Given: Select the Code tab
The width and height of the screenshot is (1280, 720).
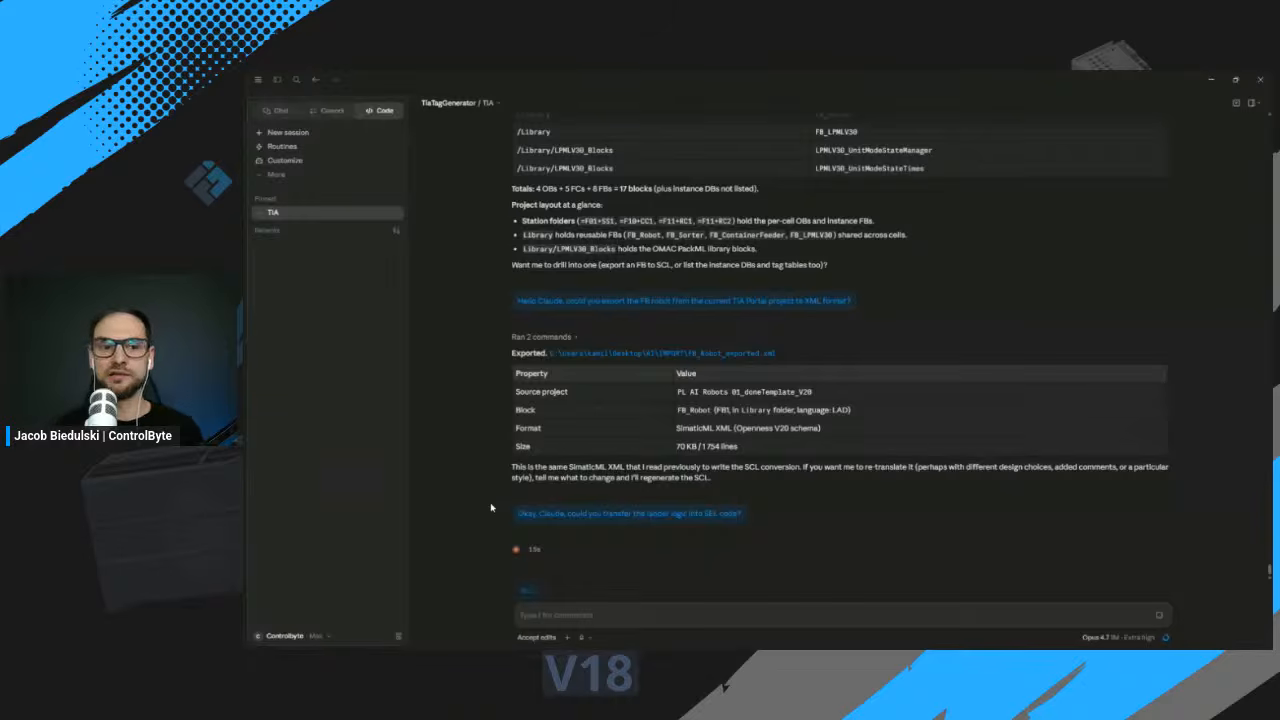Looking at the screenshot, I should pos(380,111).
